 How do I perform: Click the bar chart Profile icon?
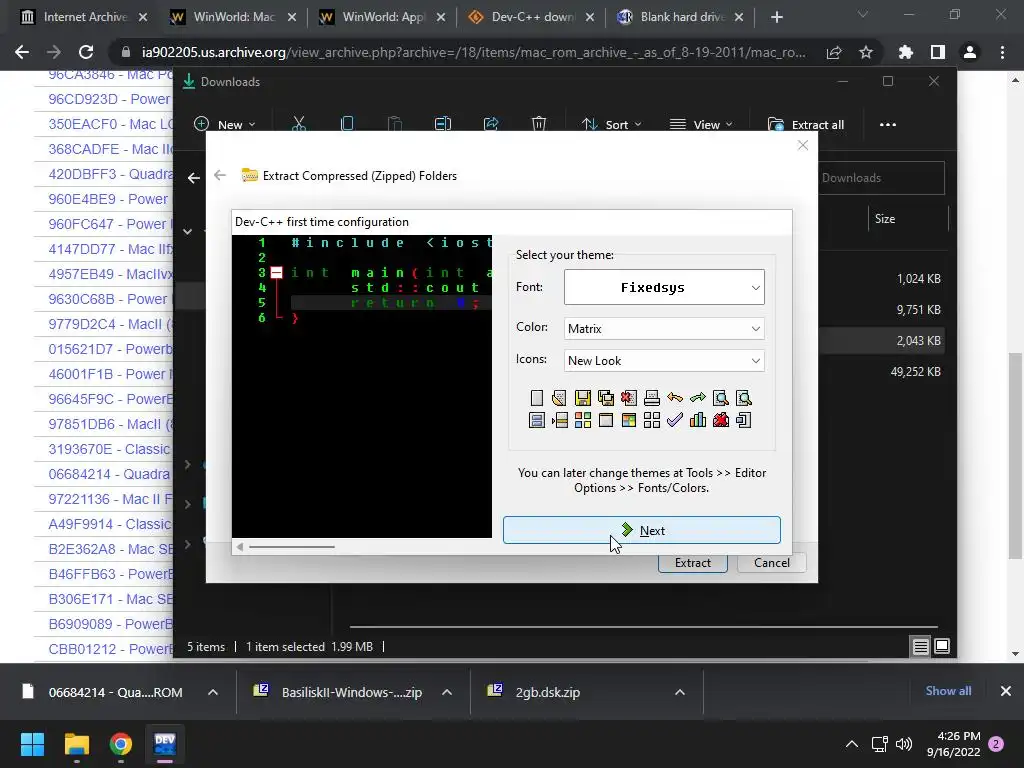697,420
